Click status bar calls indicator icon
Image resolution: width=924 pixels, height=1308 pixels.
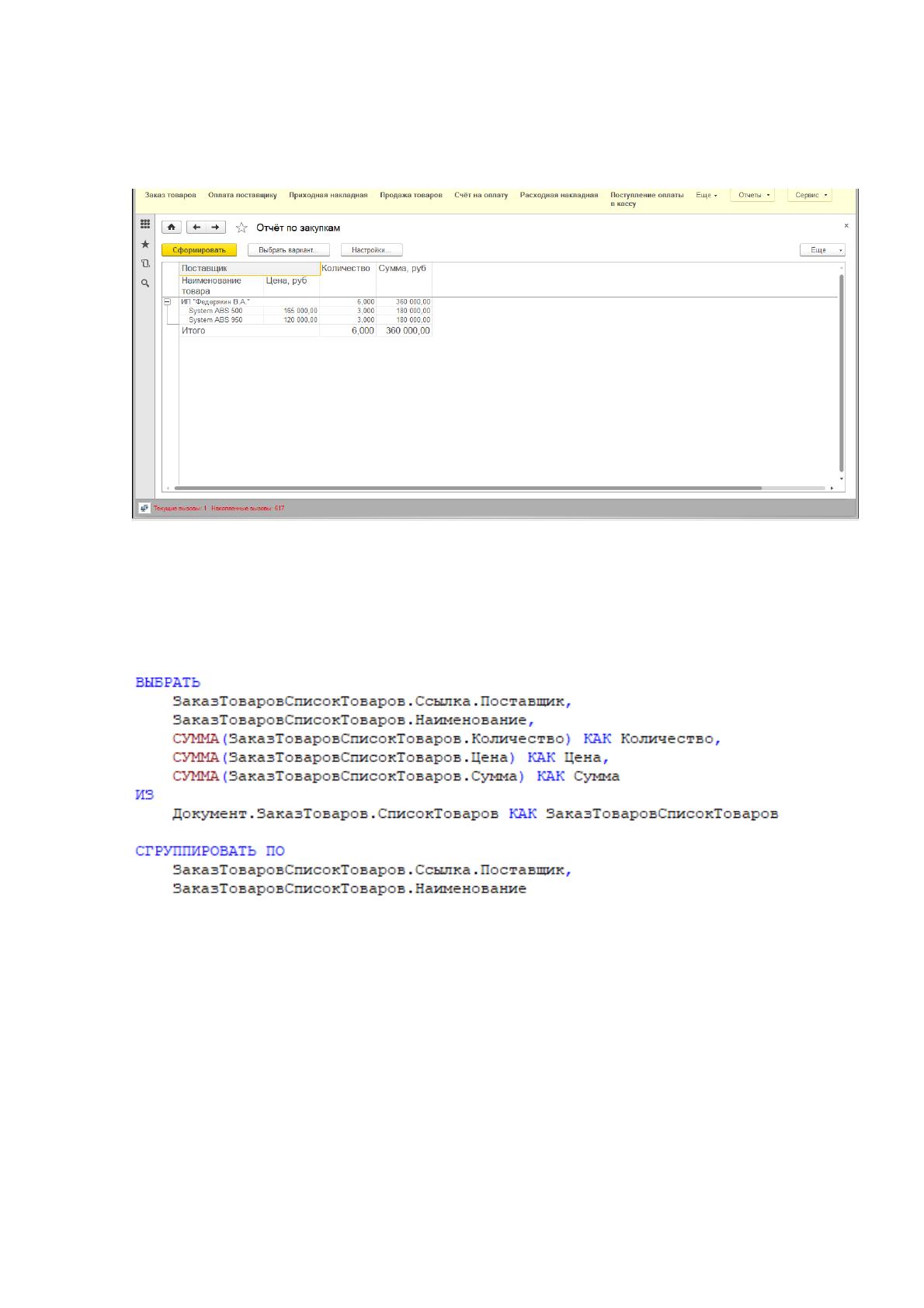[144, 507]
